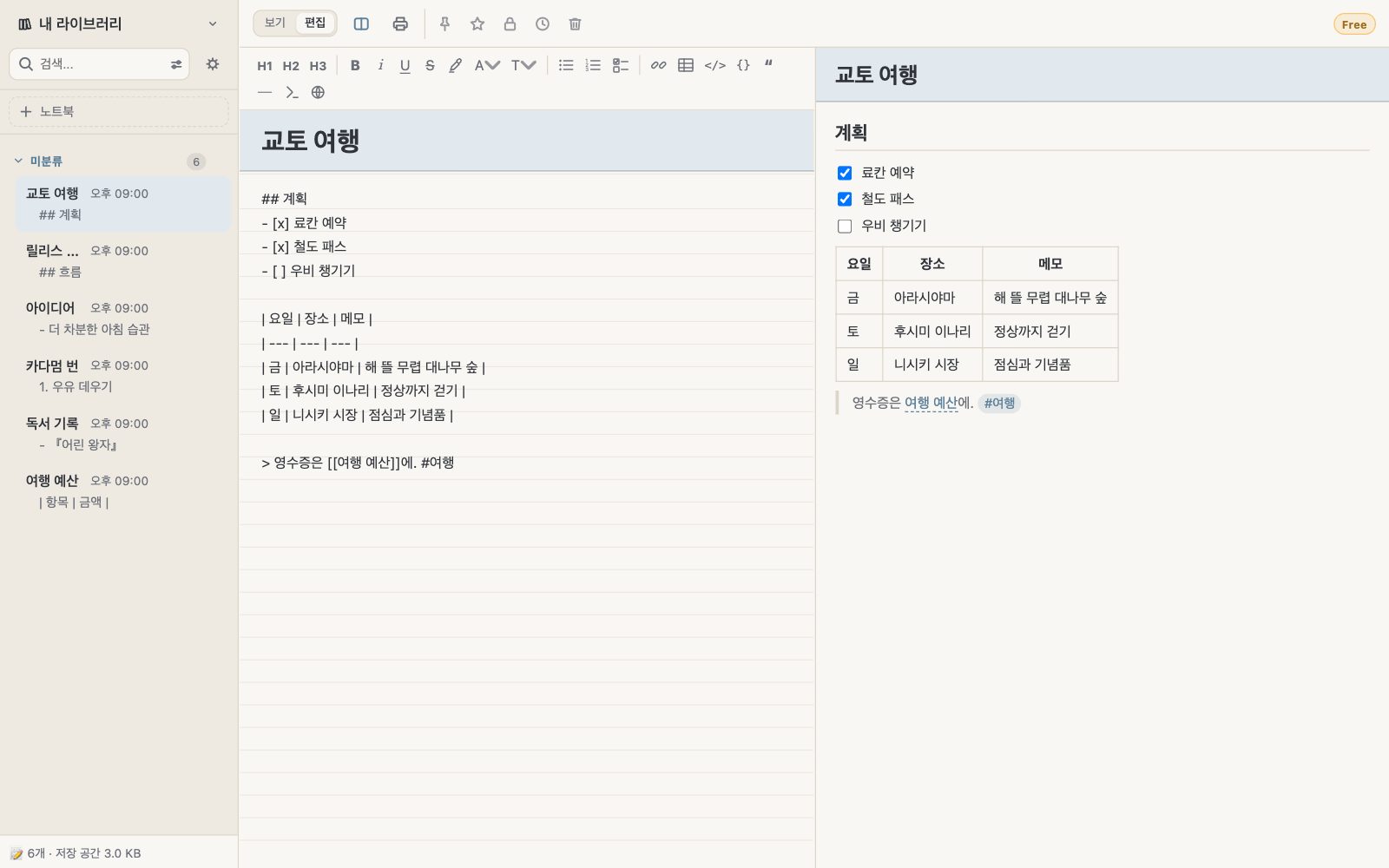The image size is (1389, 868).
Task: Insert inline code
Action: [715, 65]
